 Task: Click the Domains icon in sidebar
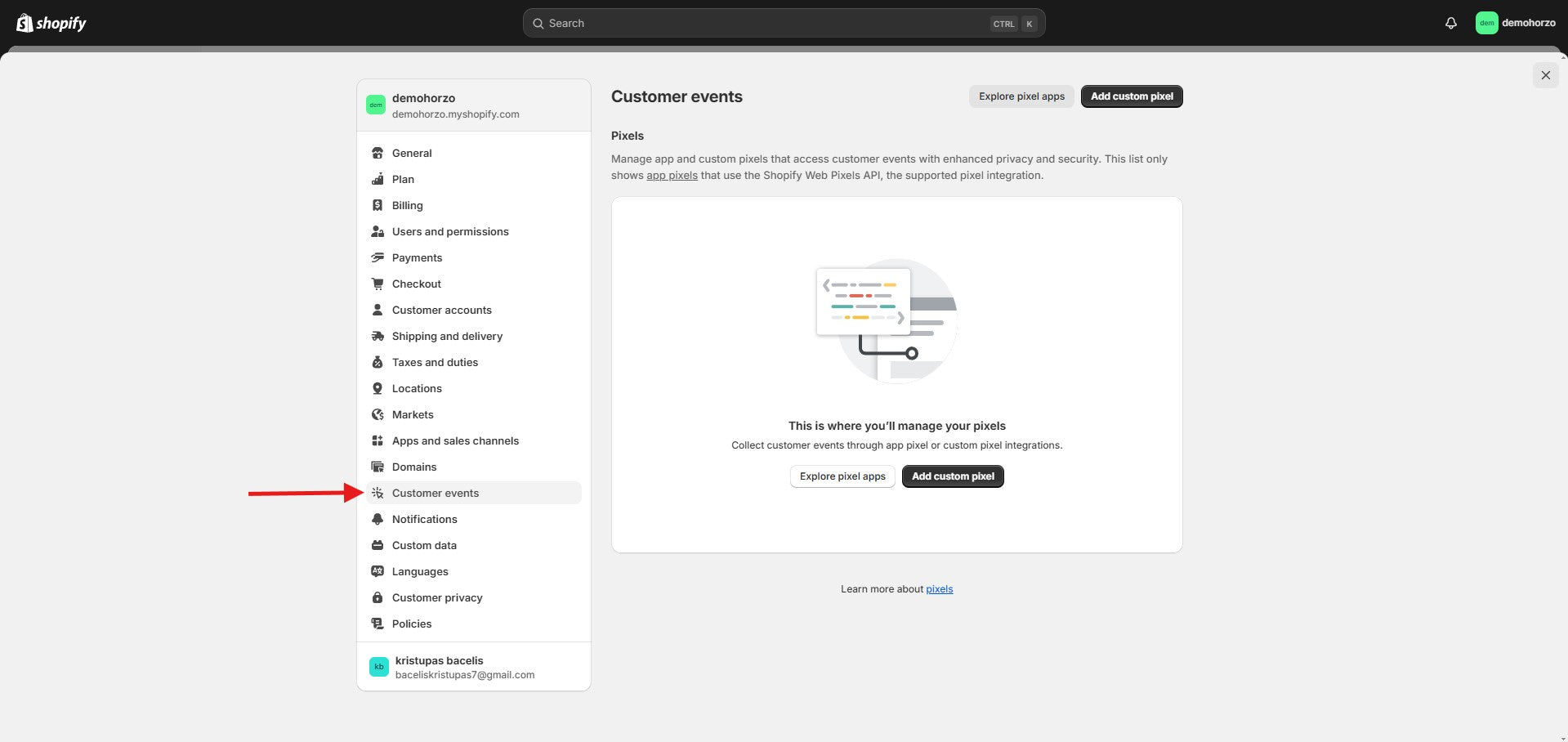click(x=377, y=467)
